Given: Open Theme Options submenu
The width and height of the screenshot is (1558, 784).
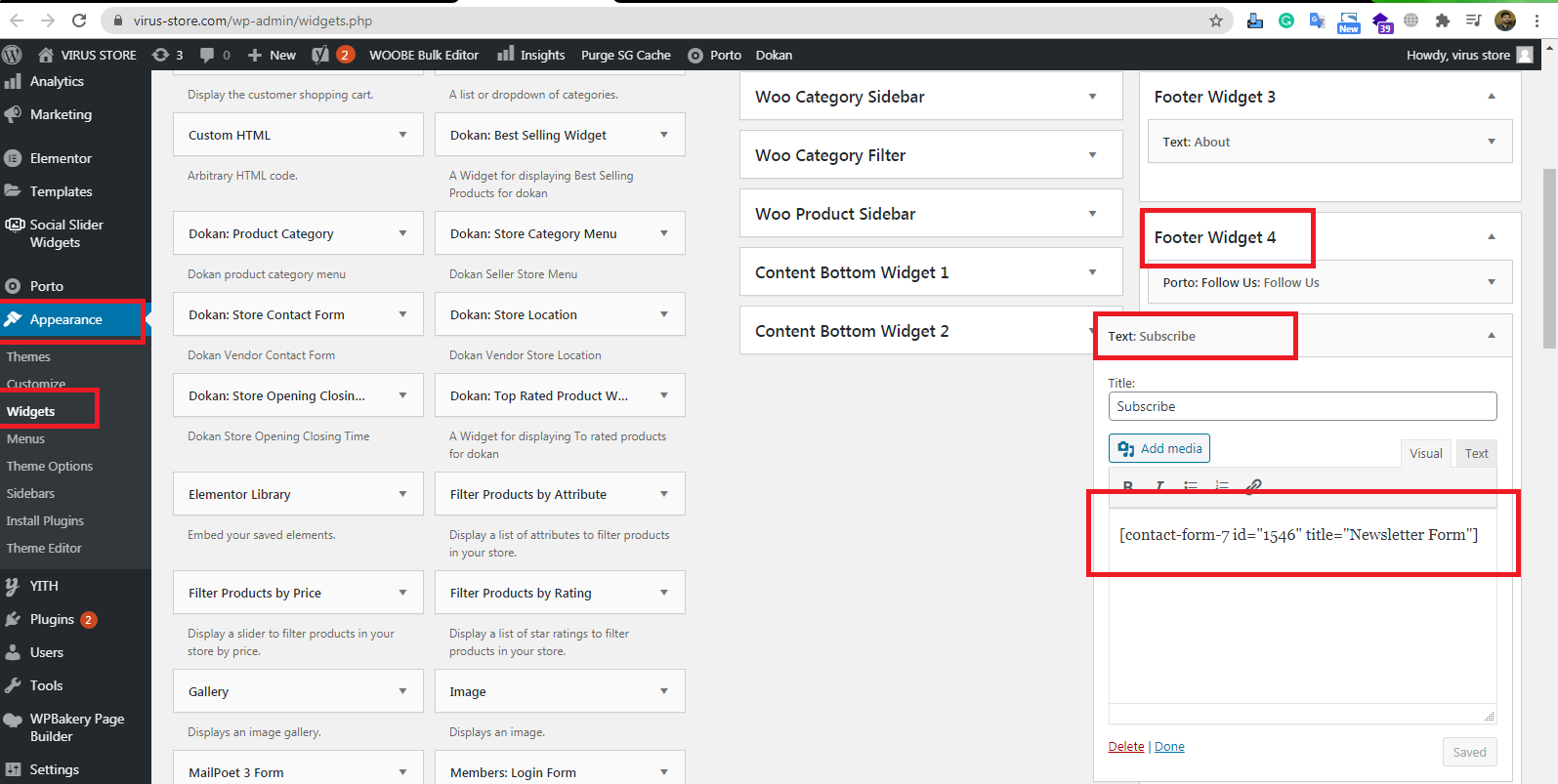Looking at the screenshot, I should tap(50, 466).
